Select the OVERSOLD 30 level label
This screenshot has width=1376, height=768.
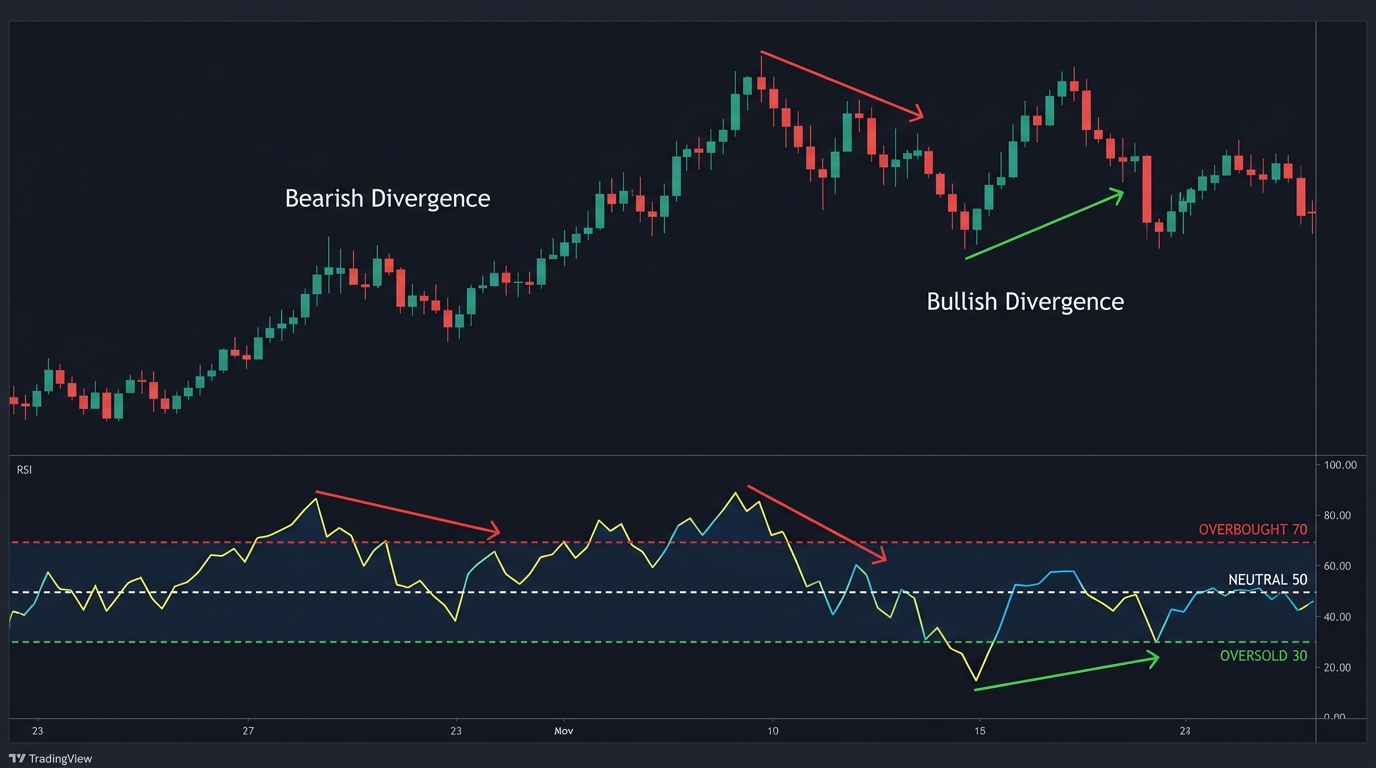coord(1263,657)
